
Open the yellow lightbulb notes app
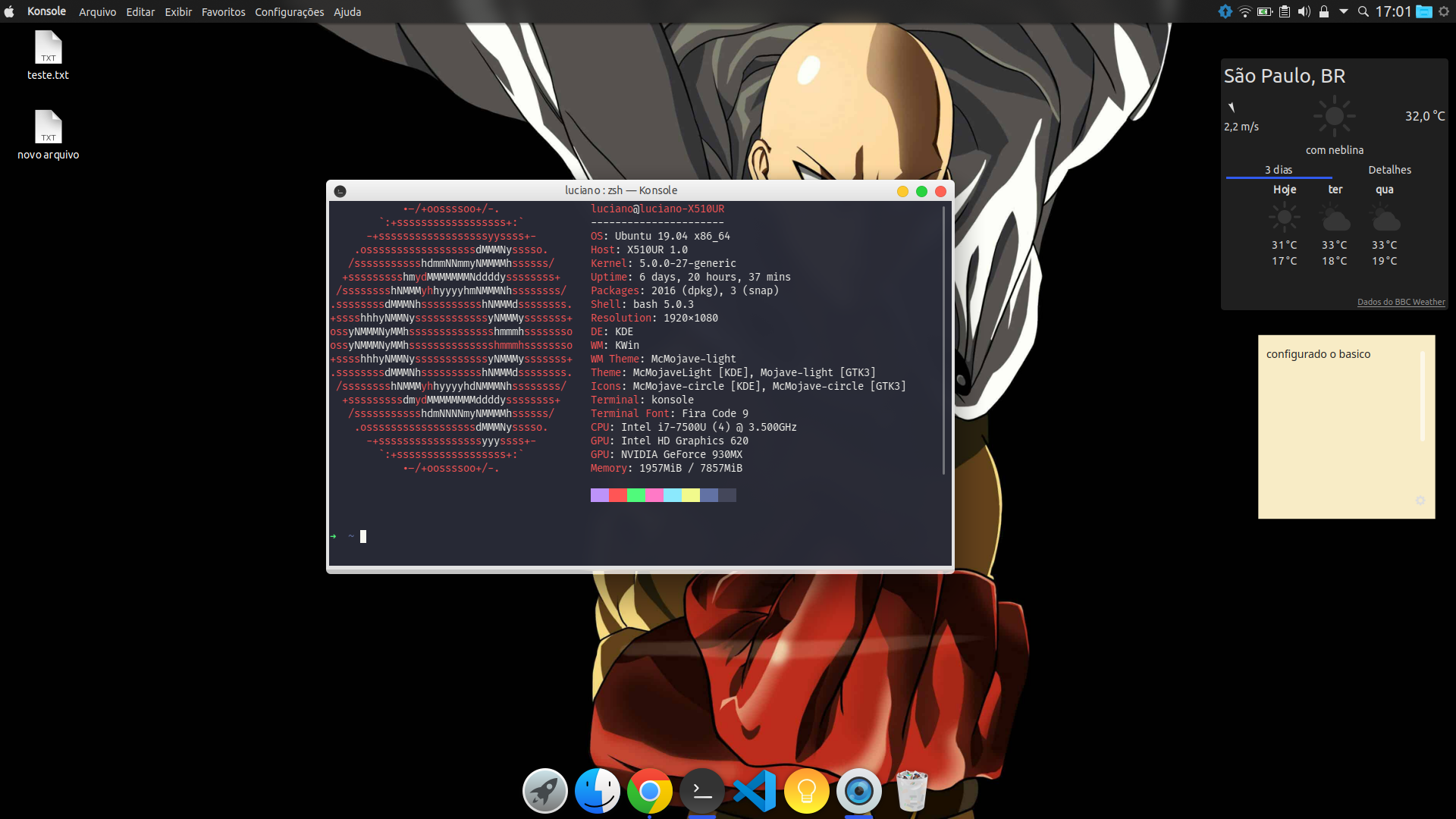(806, 791)
